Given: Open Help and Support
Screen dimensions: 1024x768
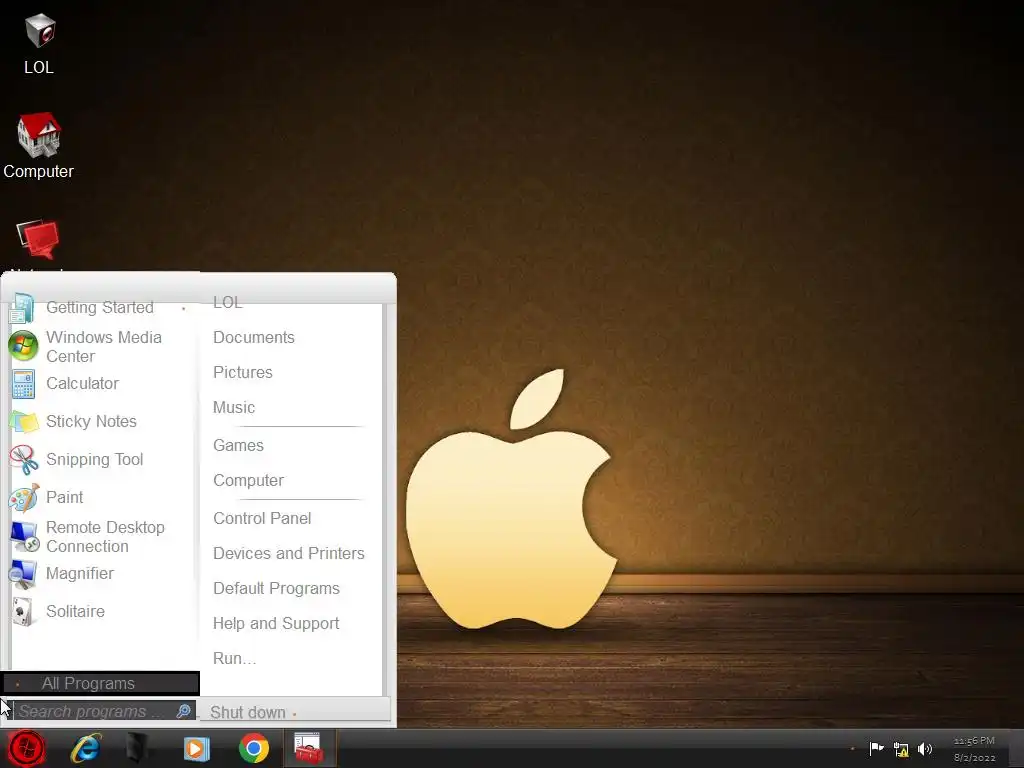Looking at the screenshot, I should (x=276, y=624).
